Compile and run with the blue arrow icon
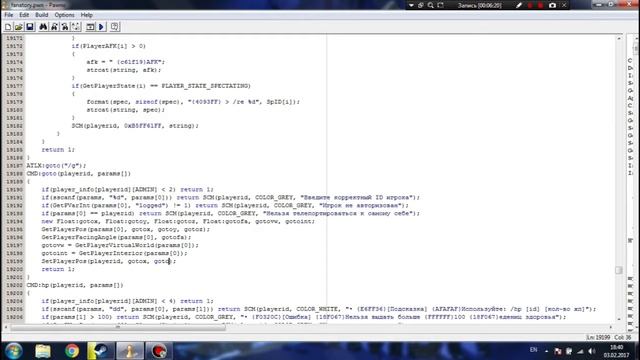Image resolution: width=640 pixels, height=360 pixels. 102,27
